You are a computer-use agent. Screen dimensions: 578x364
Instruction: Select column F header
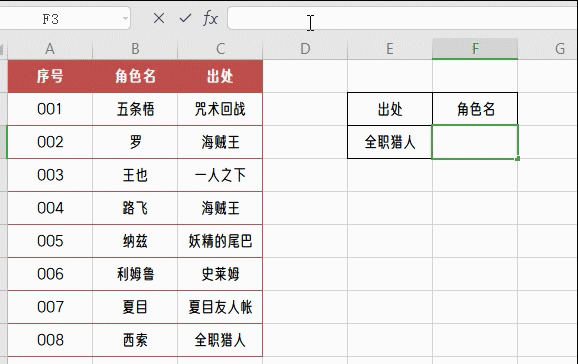[475, 49]
